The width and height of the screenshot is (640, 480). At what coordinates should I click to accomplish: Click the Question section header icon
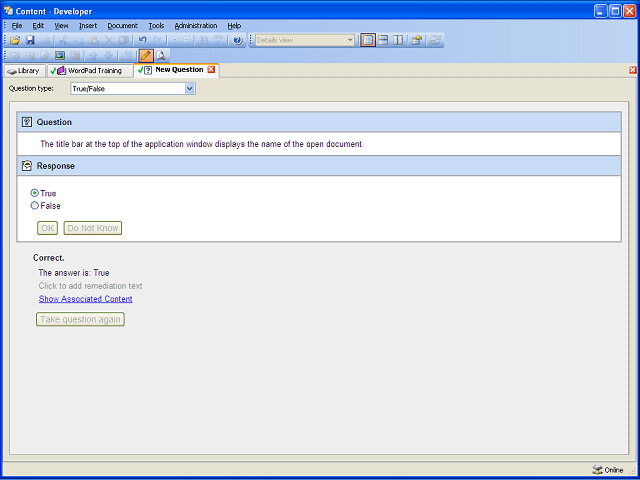click(27, 122)
